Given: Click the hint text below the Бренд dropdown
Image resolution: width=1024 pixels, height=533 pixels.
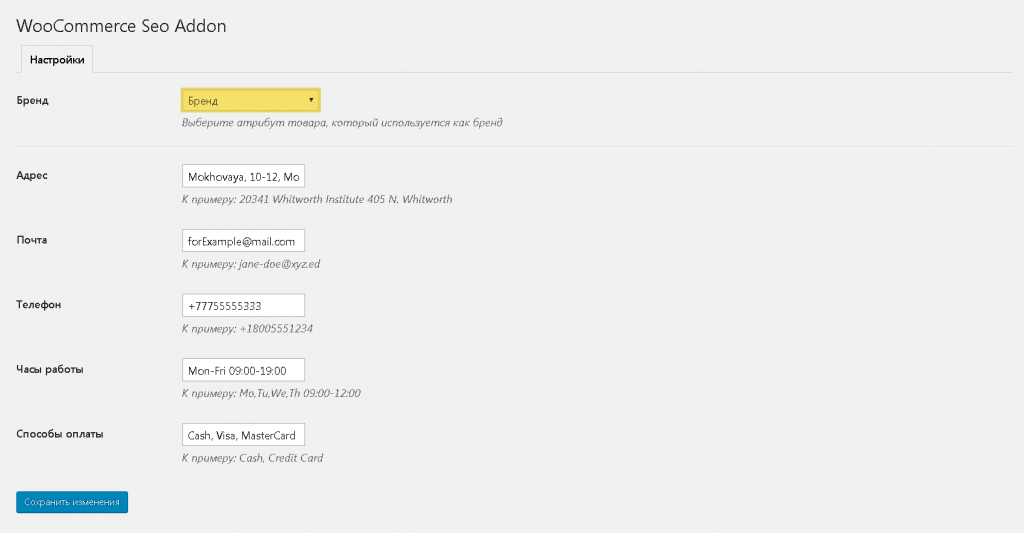Looking at the screenshot, I should tap(342, 123).
